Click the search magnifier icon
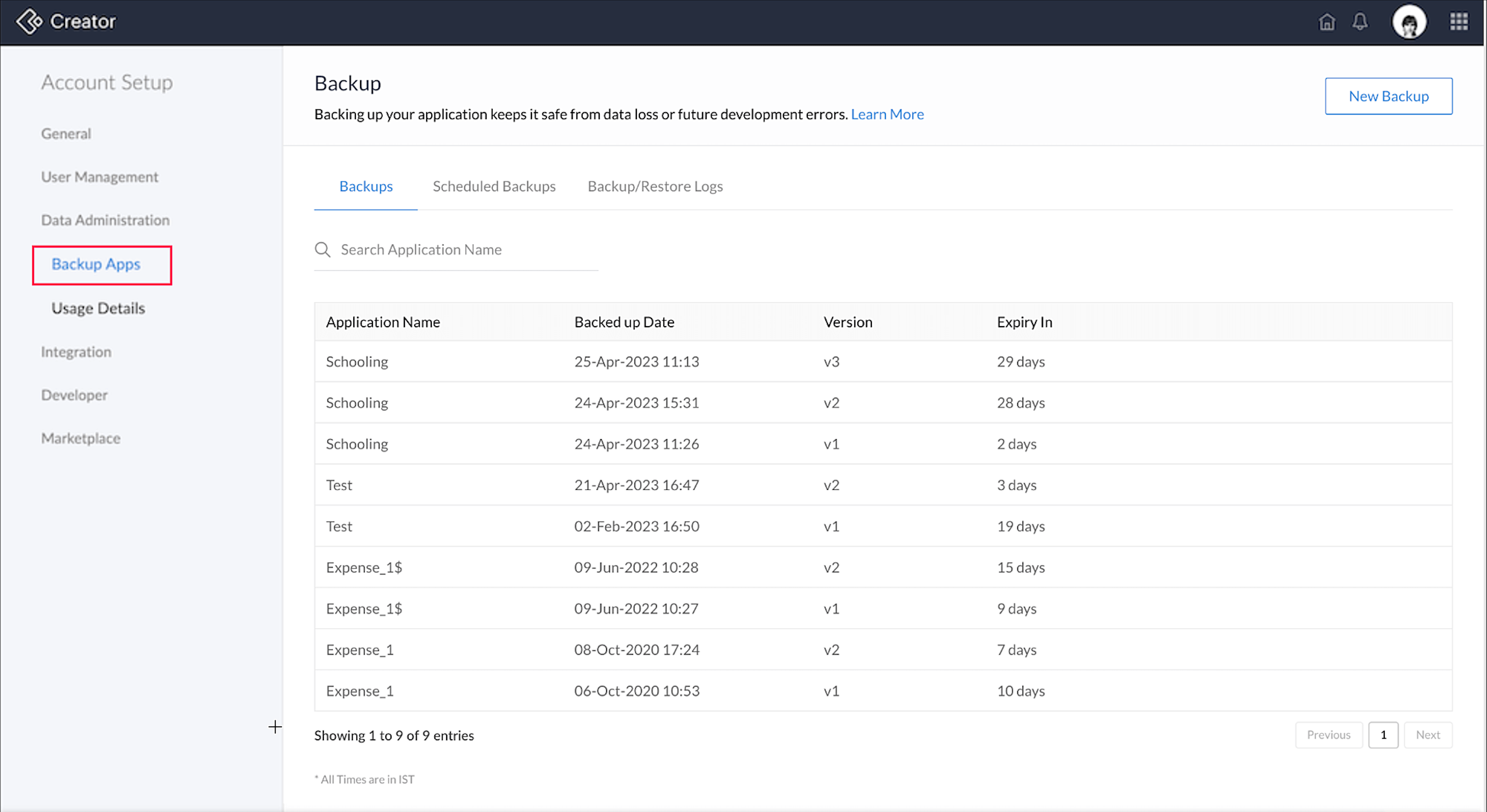This screenshot has width=1487, height=812. pyautogui.click(x=323, y=250)
